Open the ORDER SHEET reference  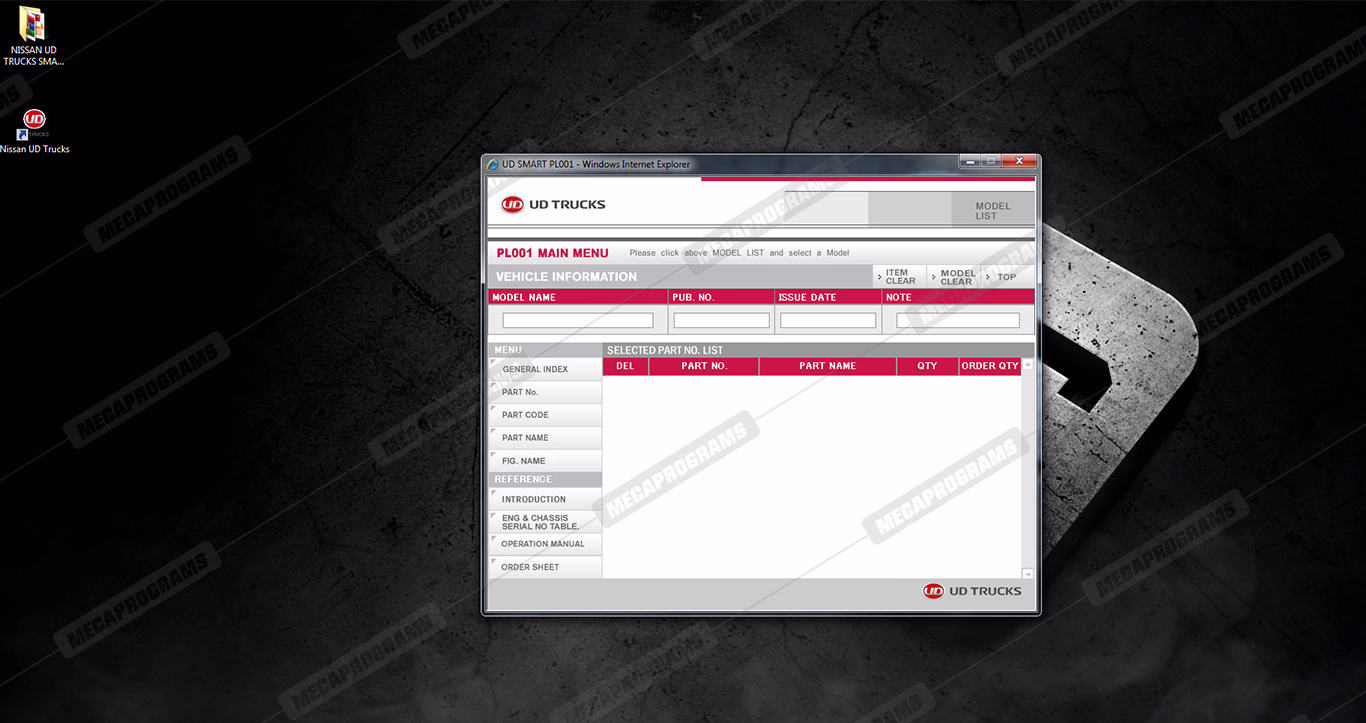pyautogui.click(x=546, y=567)
